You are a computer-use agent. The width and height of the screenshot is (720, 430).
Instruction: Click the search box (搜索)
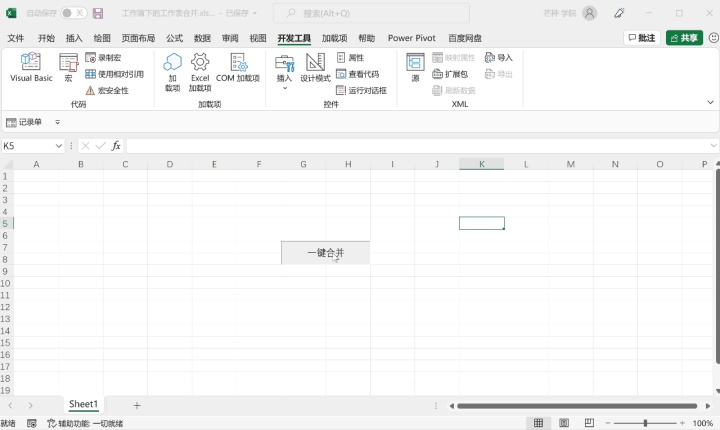pos(371,13)
